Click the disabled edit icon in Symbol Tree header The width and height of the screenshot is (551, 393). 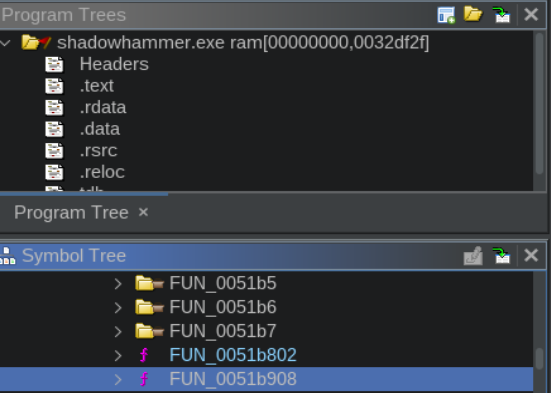click(473, 256)
